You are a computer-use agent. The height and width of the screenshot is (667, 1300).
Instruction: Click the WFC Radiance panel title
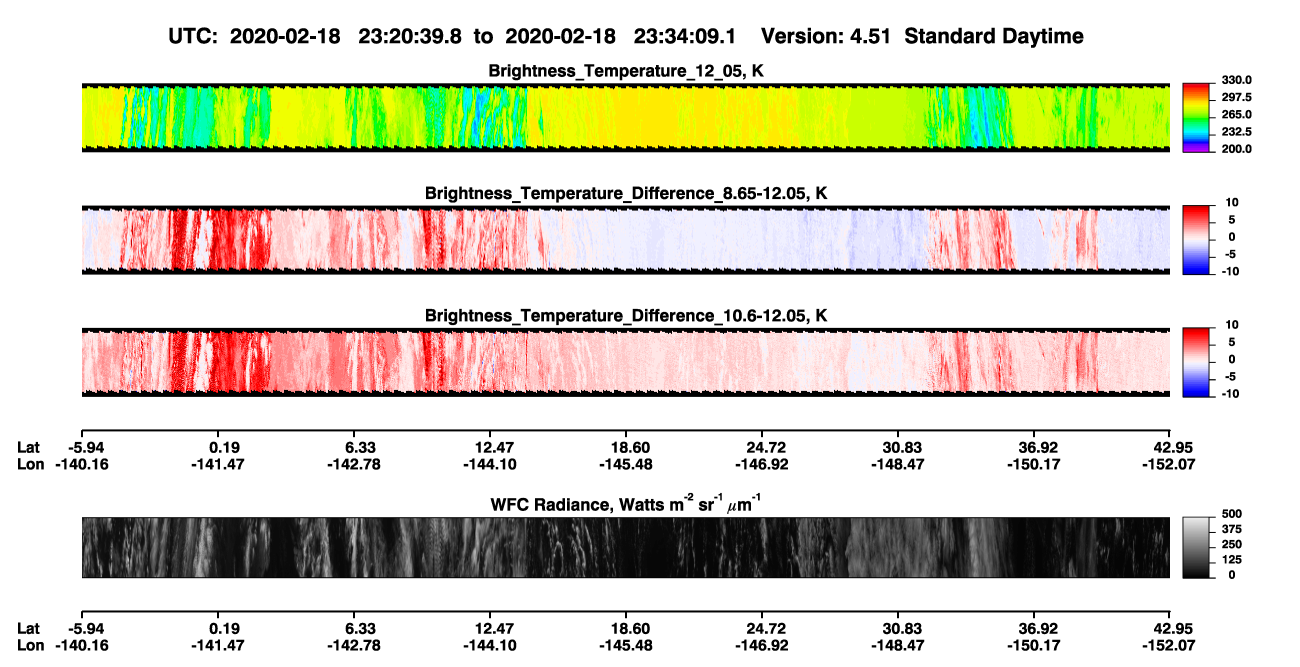click(x=625, y=504)
